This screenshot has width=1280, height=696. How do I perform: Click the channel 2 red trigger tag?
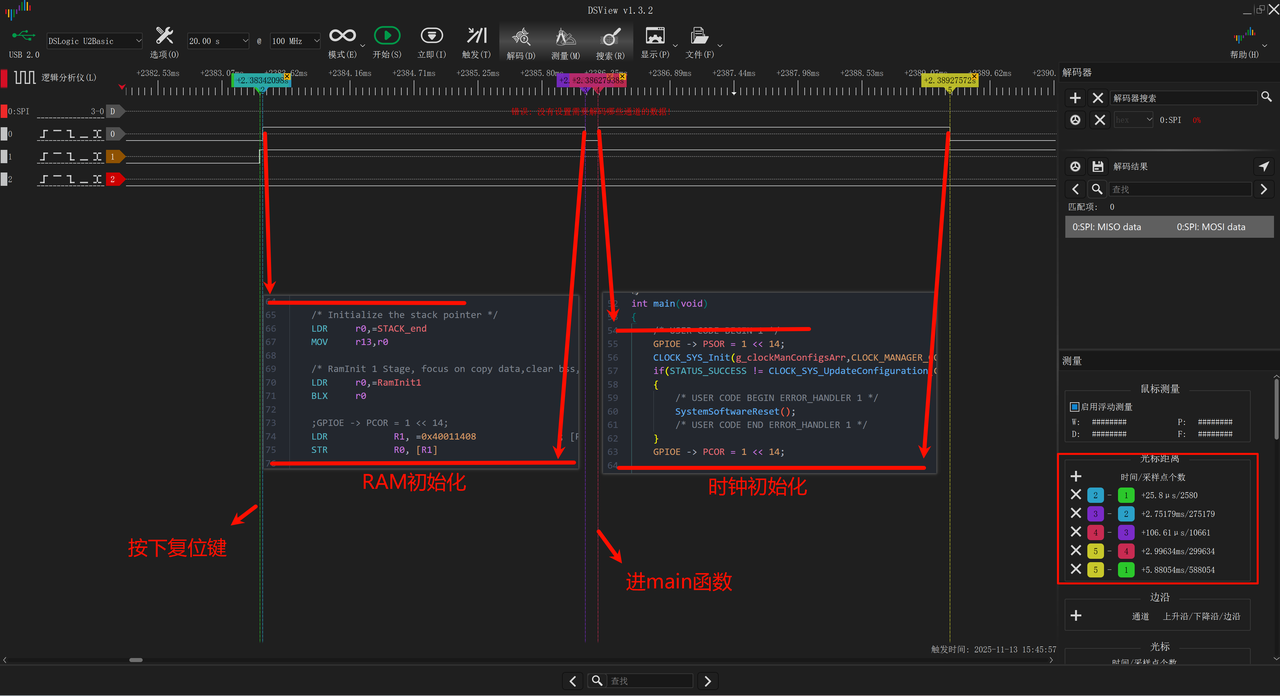(x=114, y=179)
